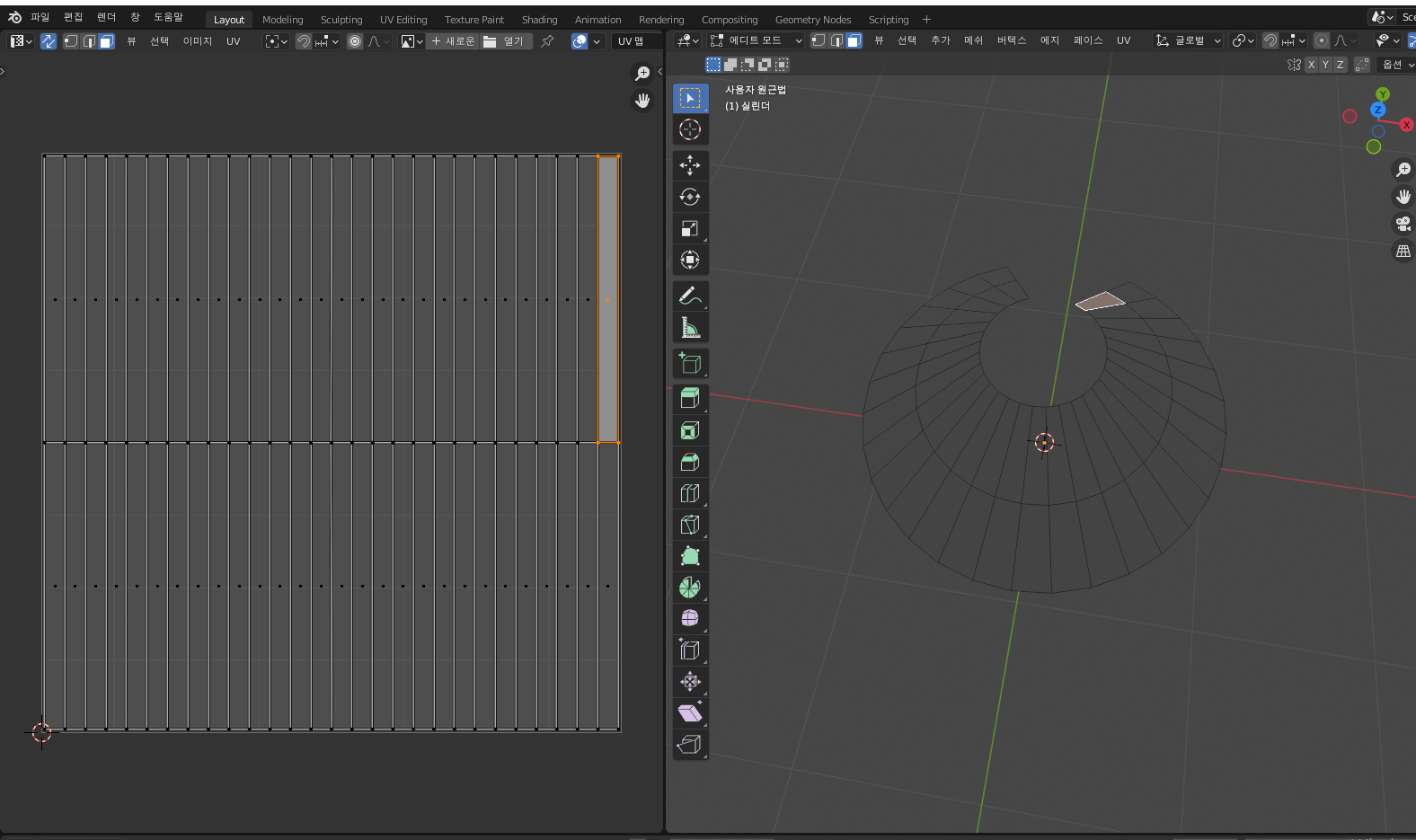The height and width of the screenshot is (840, 1416).
Task: Select the Select Box tool in 3D viewport
Action: 690,98
